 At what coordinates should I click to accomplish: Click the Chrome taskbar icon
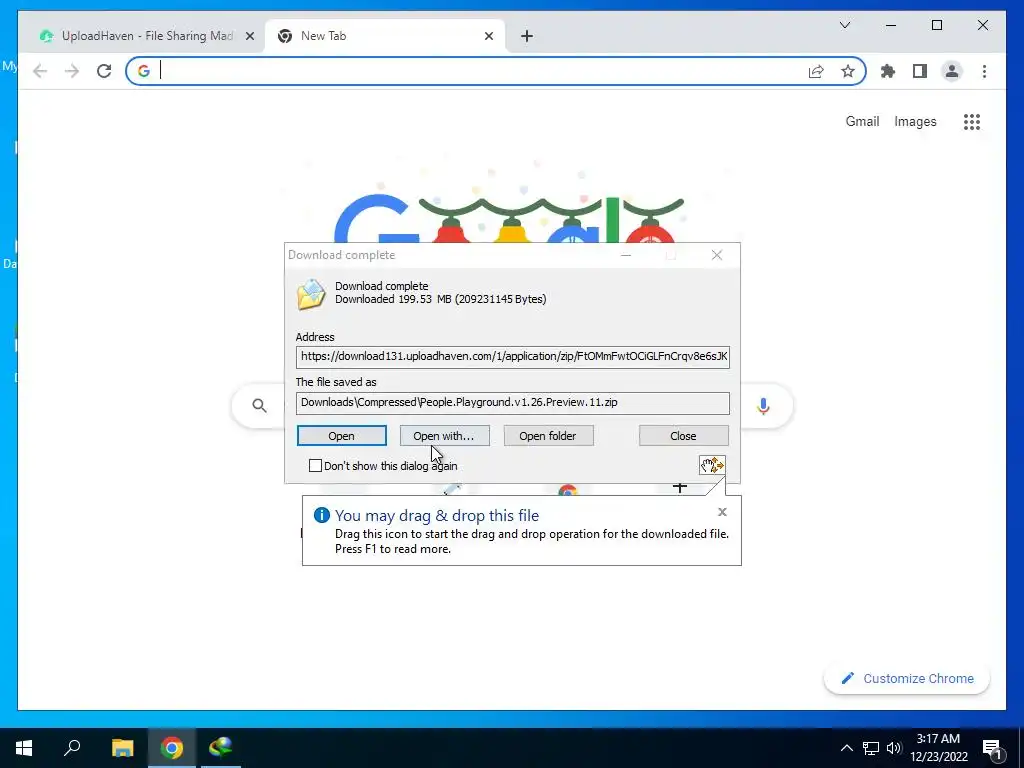point(172,748)
